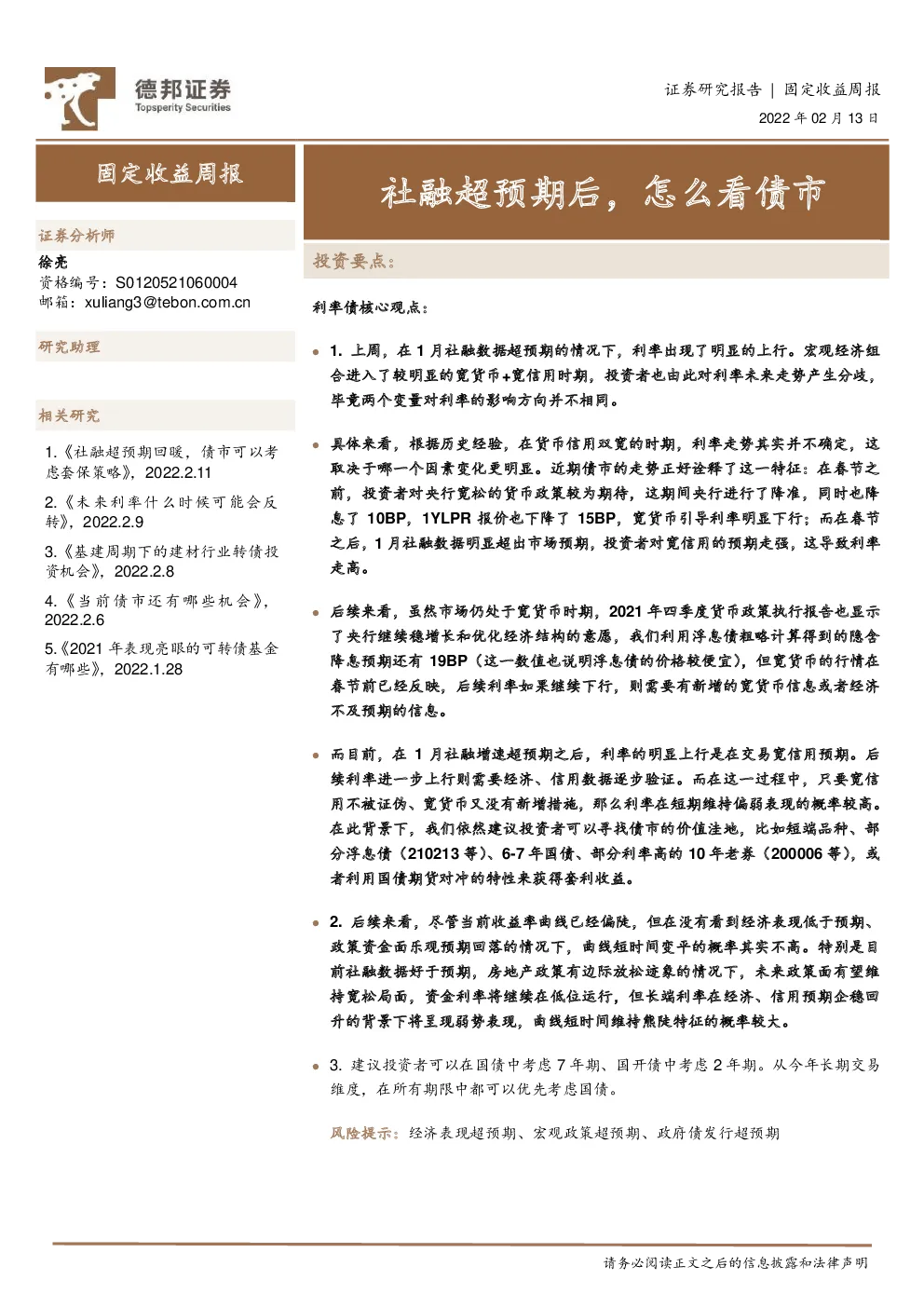Click the paragraph starting 1. 上周，在1月社融数据
This screenshot has height=1307, width=924.
pos(605,375)
